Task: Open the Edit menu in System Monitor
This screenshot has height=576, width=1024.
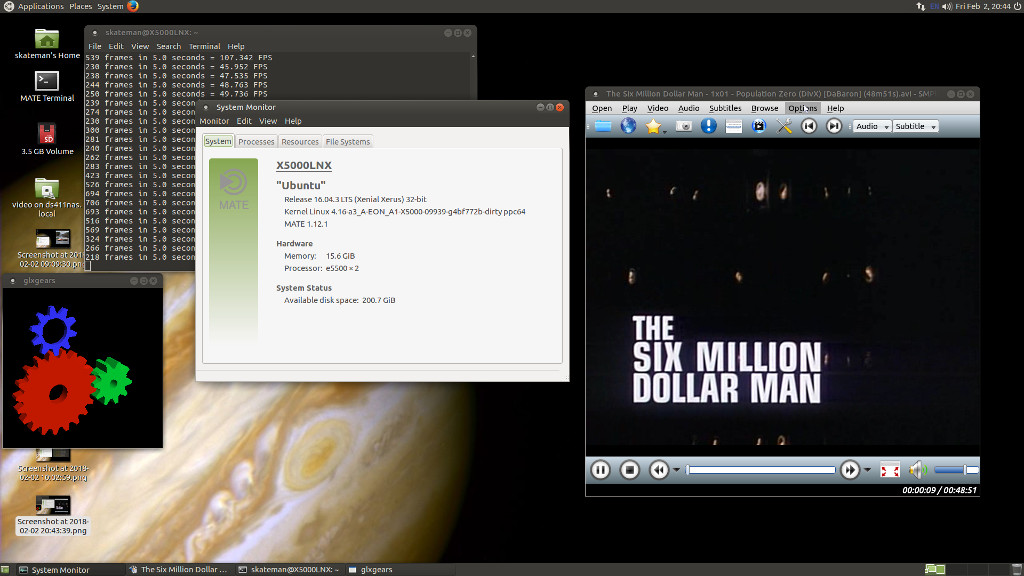Action: tap(244, 121)
